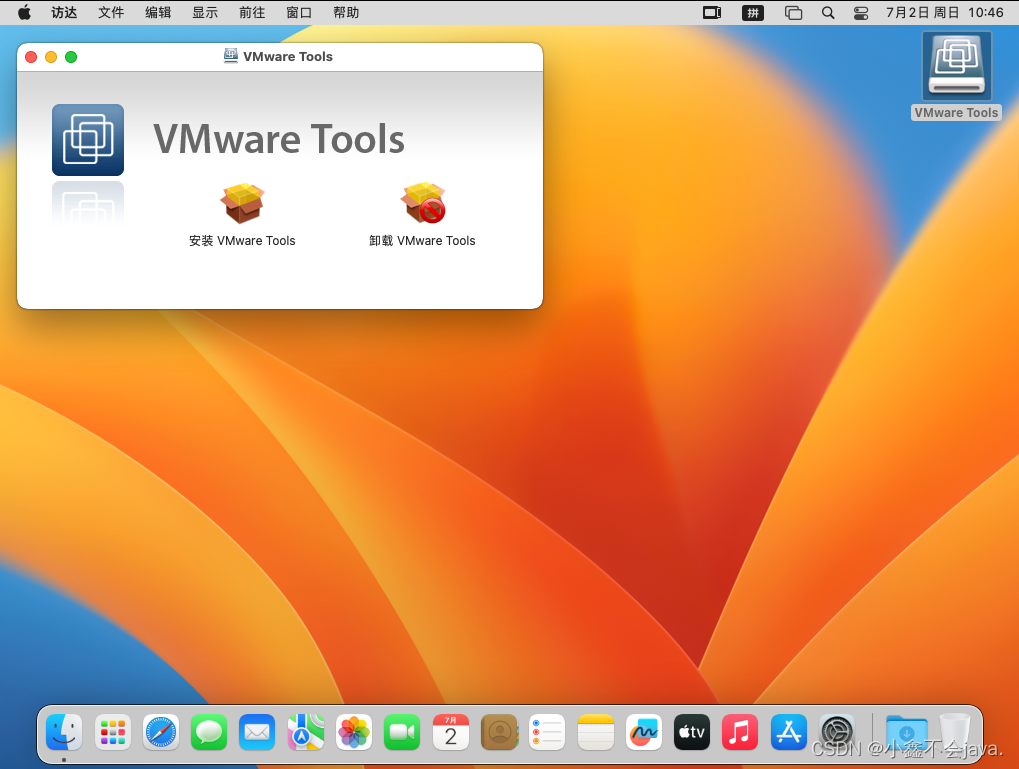Screen dimensions: 1019x769
Task: Open the App Store from the Dock
Action: tap(789, 733)
